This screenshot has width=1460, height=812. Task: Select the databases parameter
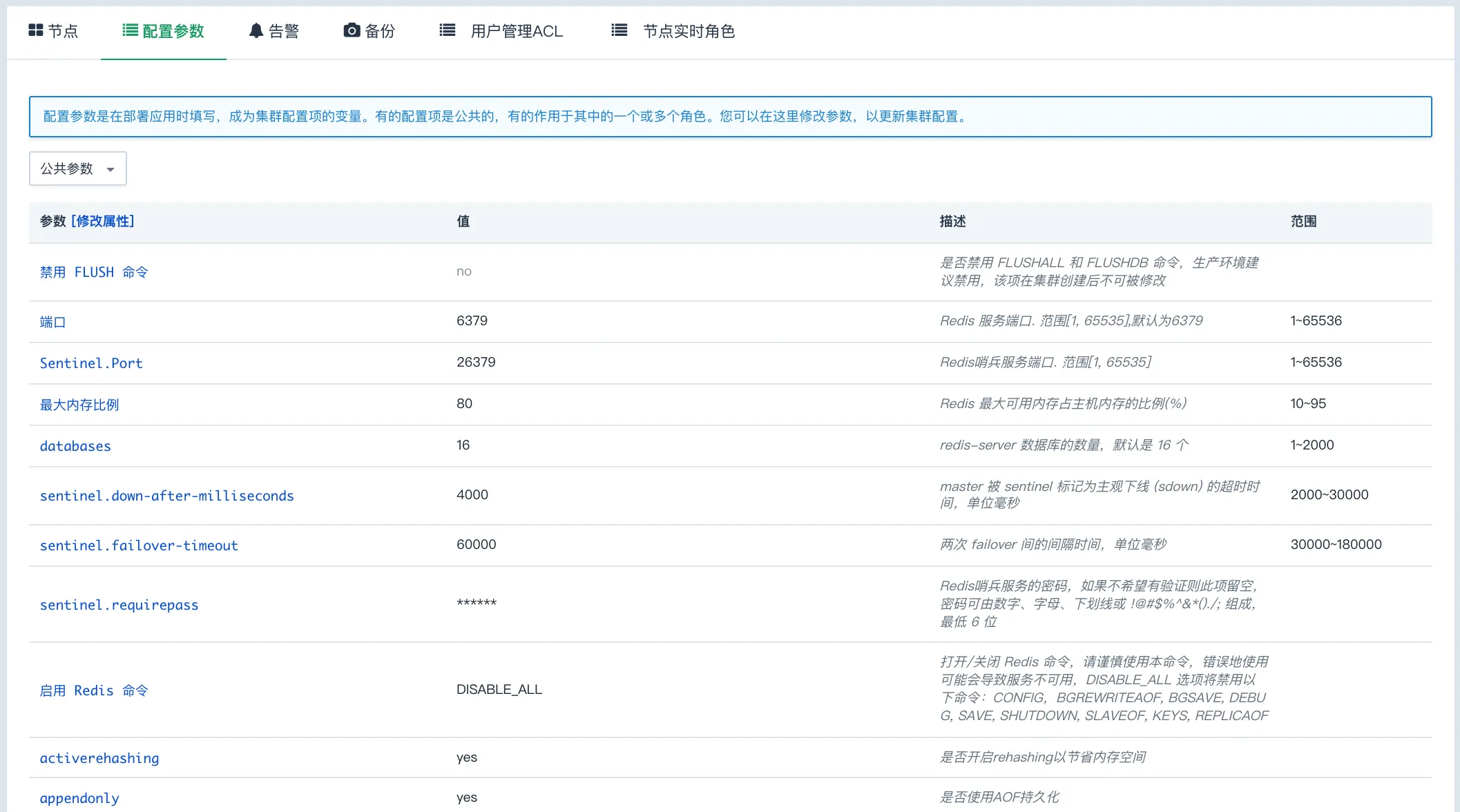click(x=75, y=446)
